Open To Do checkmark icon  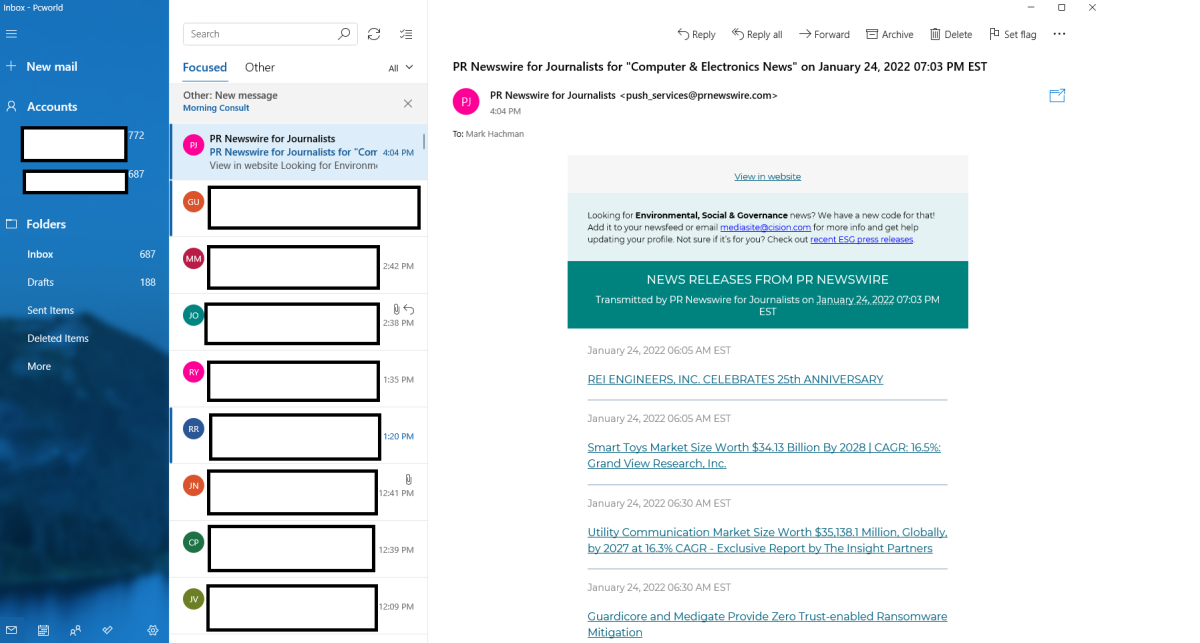click(107, 630)
